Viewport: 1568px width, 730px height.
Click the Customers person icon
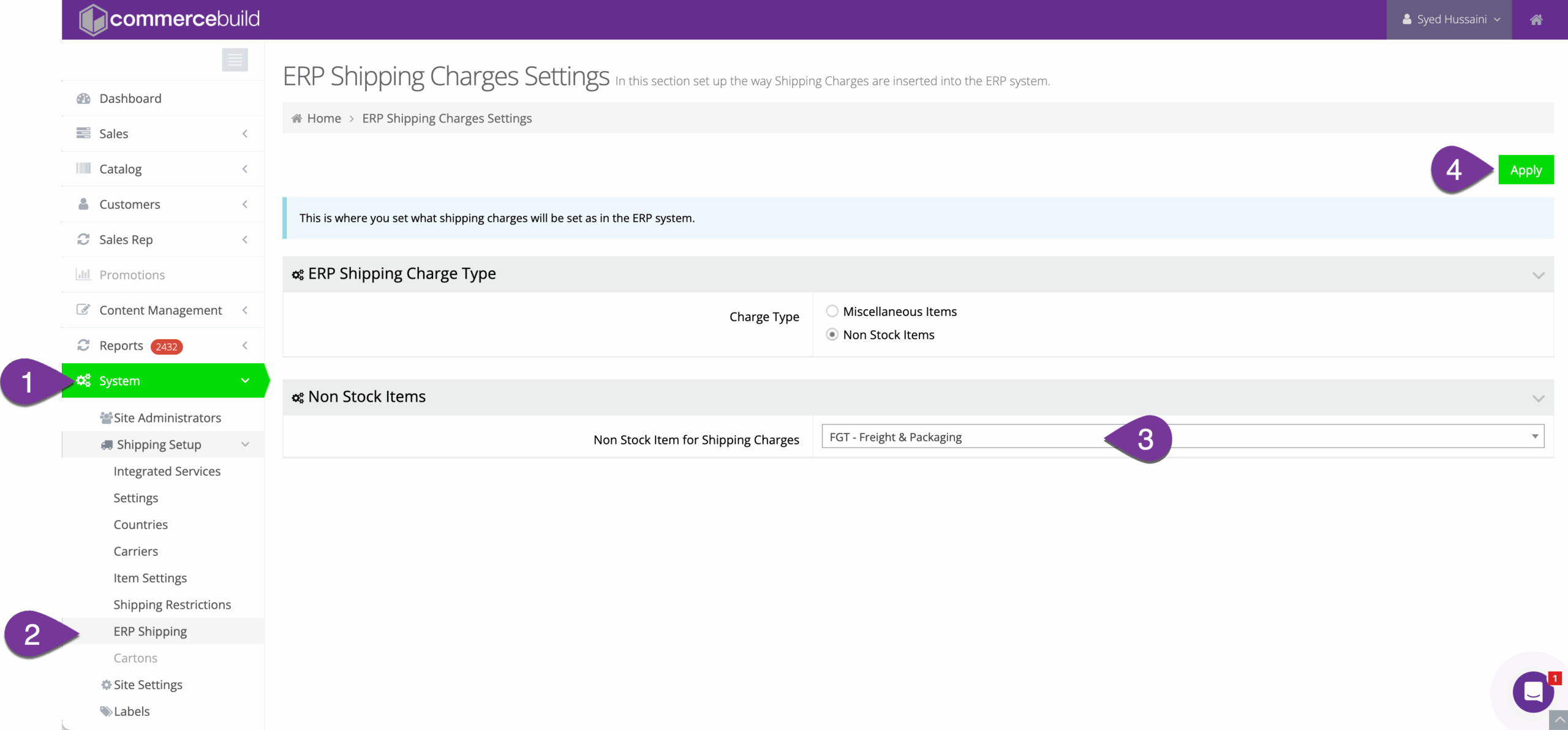(x=83, y=204)
